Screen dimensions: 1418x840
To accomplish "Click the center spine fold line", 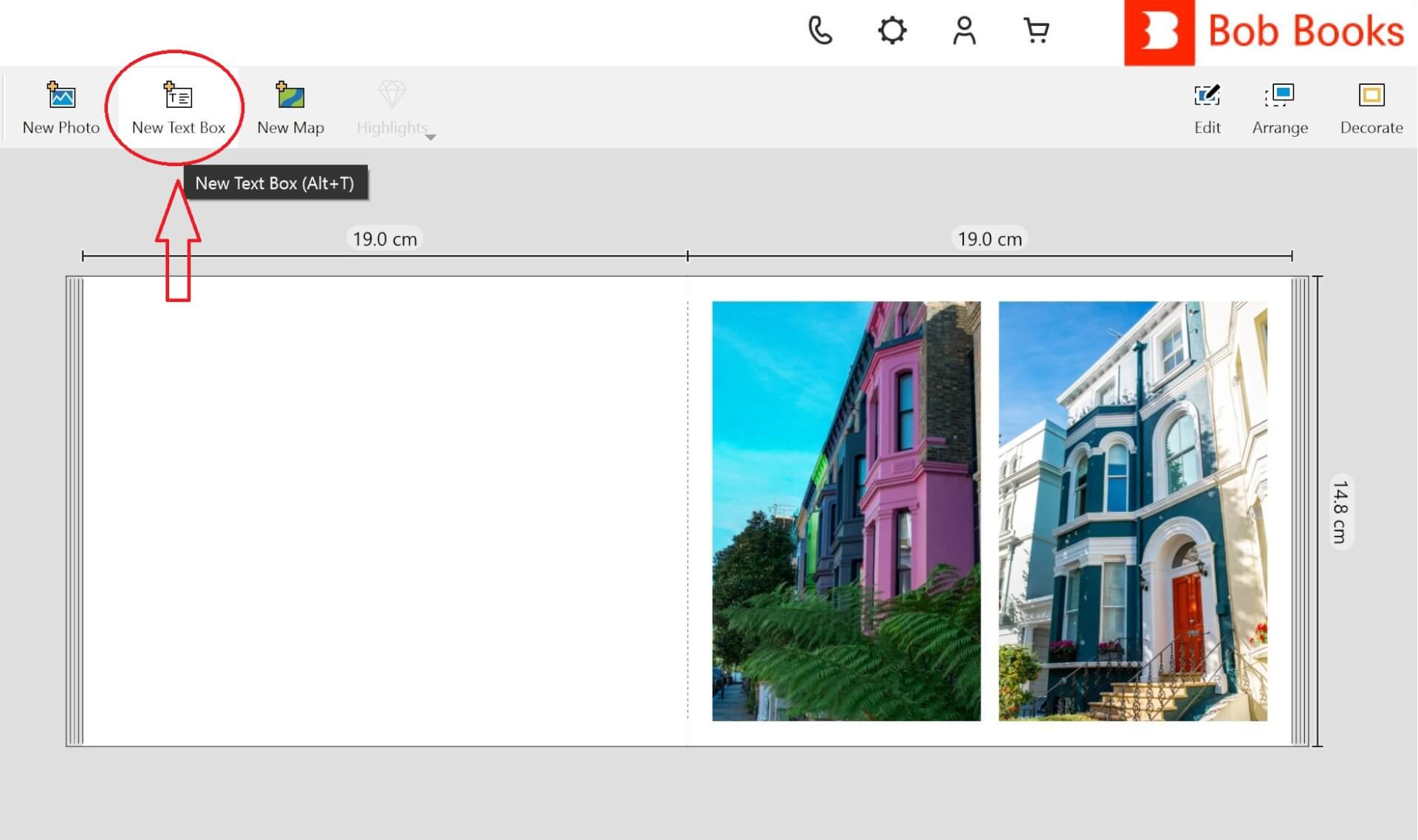I will [688, 511].
